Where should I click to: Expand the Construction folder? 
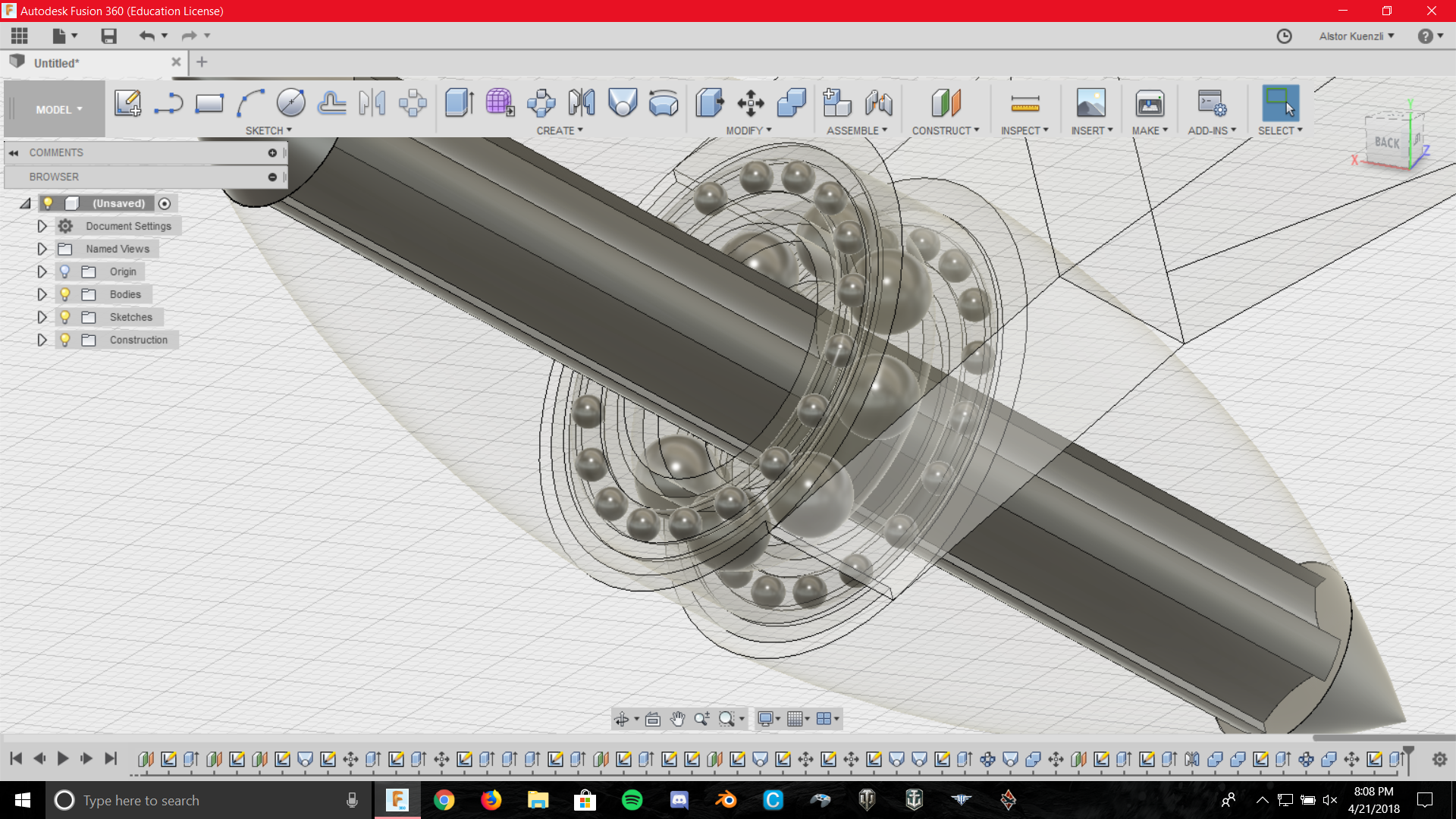(42, 340)
